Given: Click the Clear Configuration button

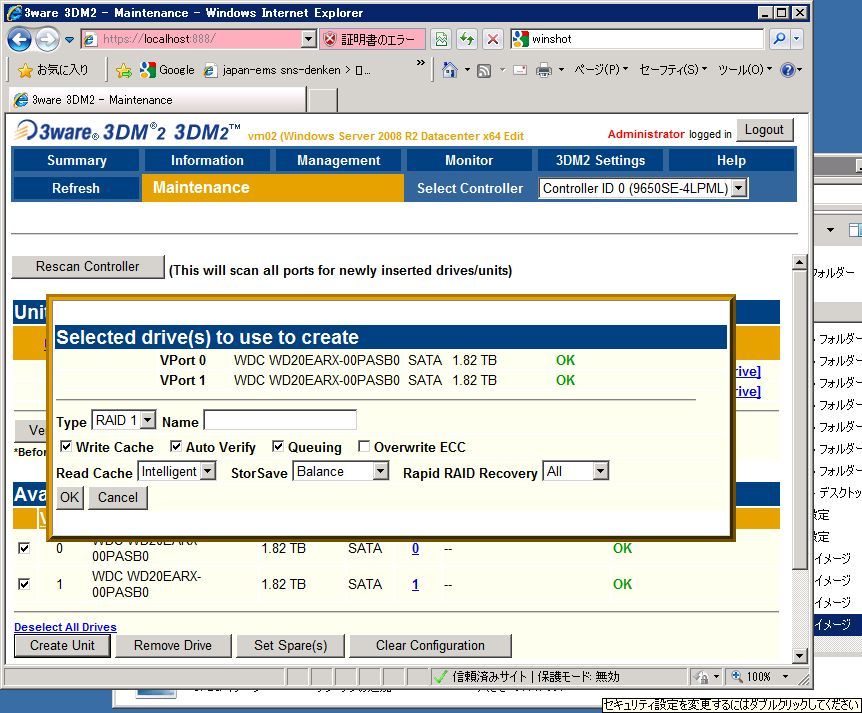Looking at the screenshot, I should pyautogui.click(x=430, y=645).
